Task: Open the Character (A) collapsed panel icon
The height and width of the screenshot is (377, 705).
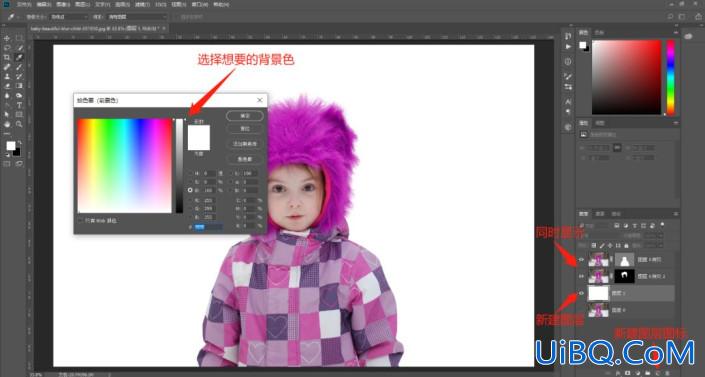Action: point(568,102)
